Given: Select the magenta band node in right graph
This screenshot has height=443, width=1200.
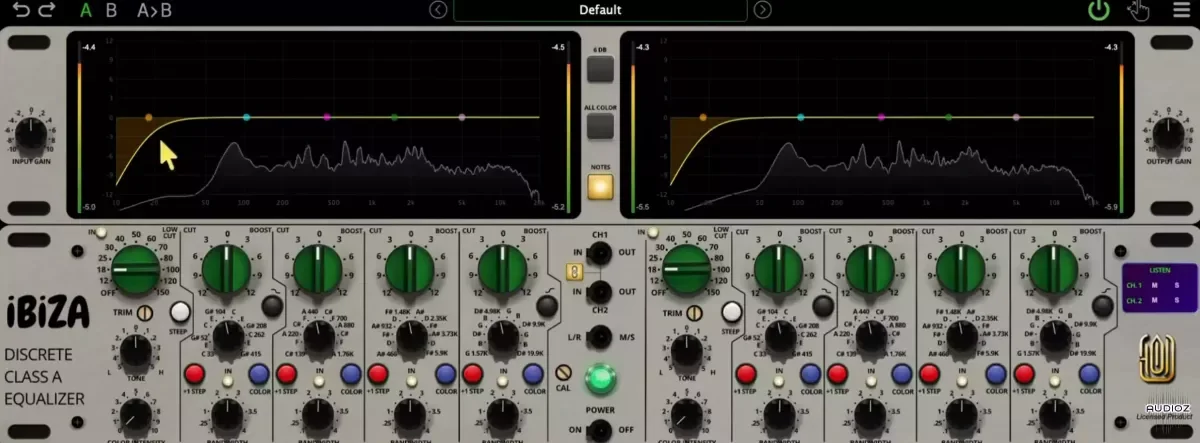Looking at the screenshot, I should [881, 117].
